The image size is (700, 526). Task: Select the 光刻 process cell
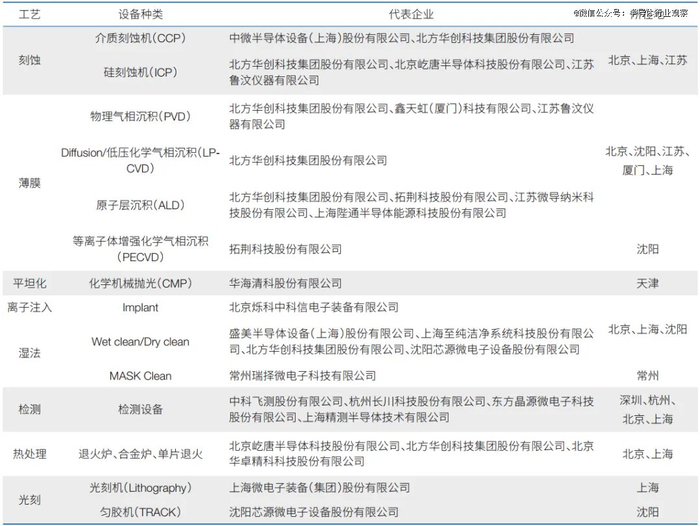[29, 500]
